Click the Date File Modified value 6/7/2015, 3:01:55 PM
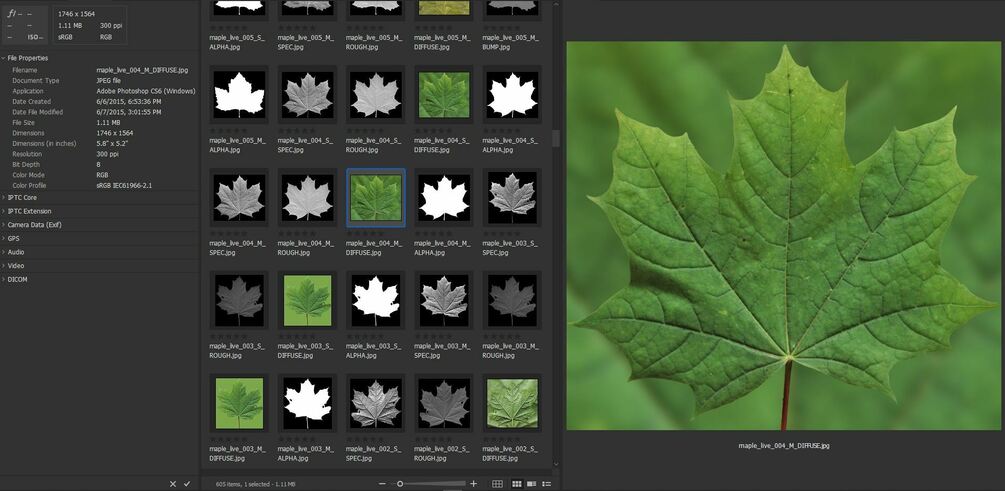1005x491 pixels. (x=129, y=112)
